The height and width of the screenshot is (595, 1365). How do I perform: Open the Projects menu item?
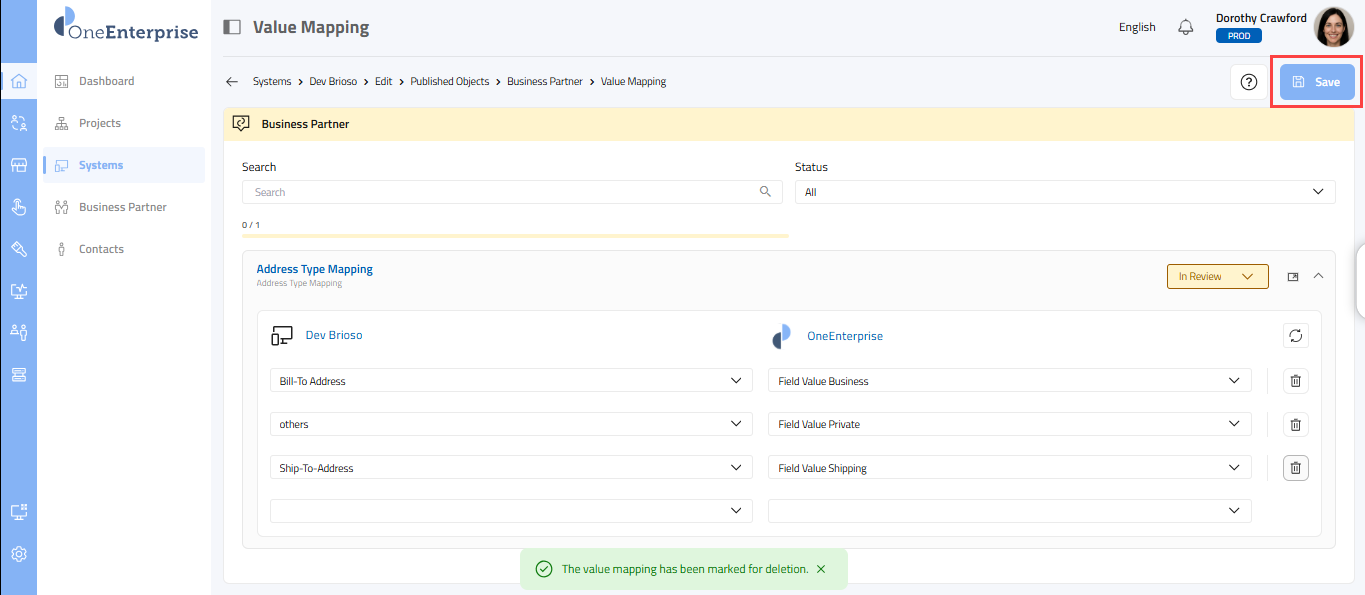pyautogui.click(x=100, y=123)
